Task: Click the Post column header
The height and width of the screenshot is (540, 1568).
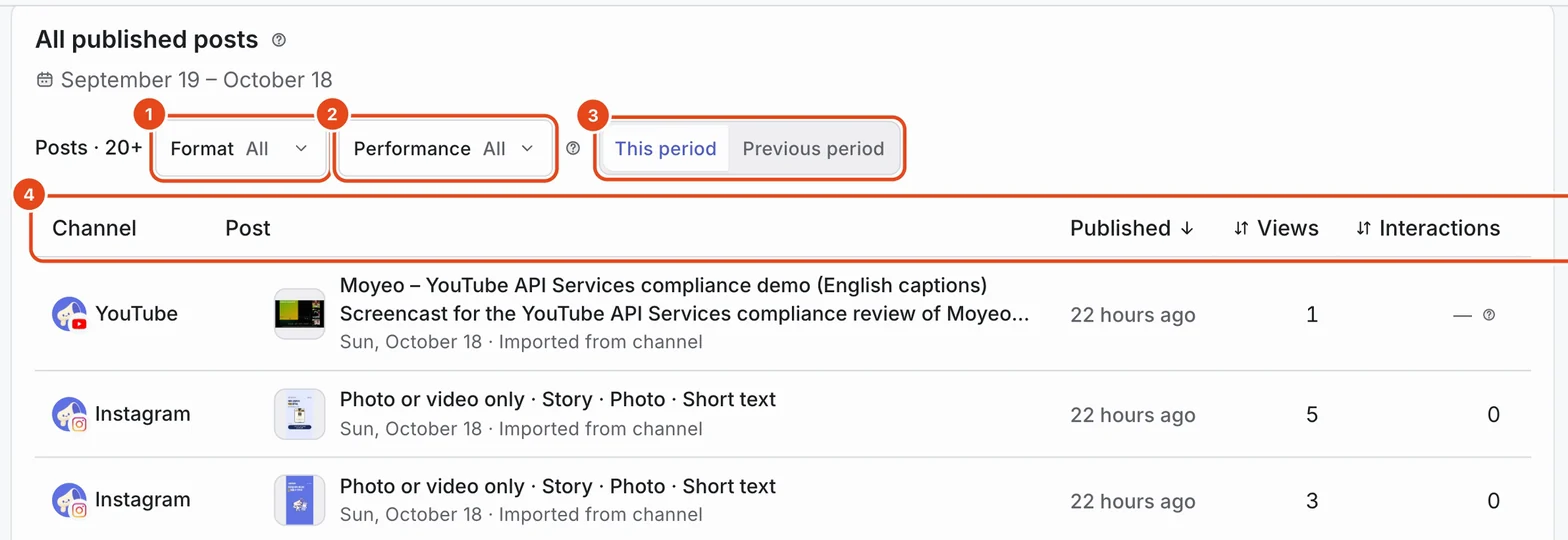Action: pos(248,228)
